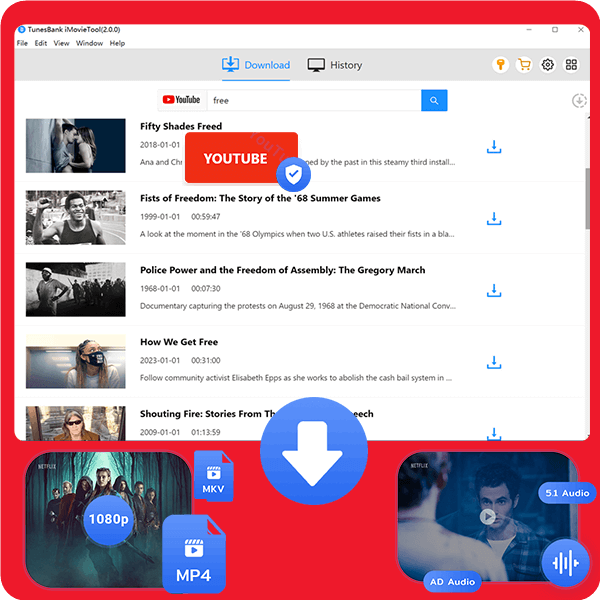The image size is (600, 600).
Task: Open the Fifty Shades Freed thumbnail
Action: (76, 146)
